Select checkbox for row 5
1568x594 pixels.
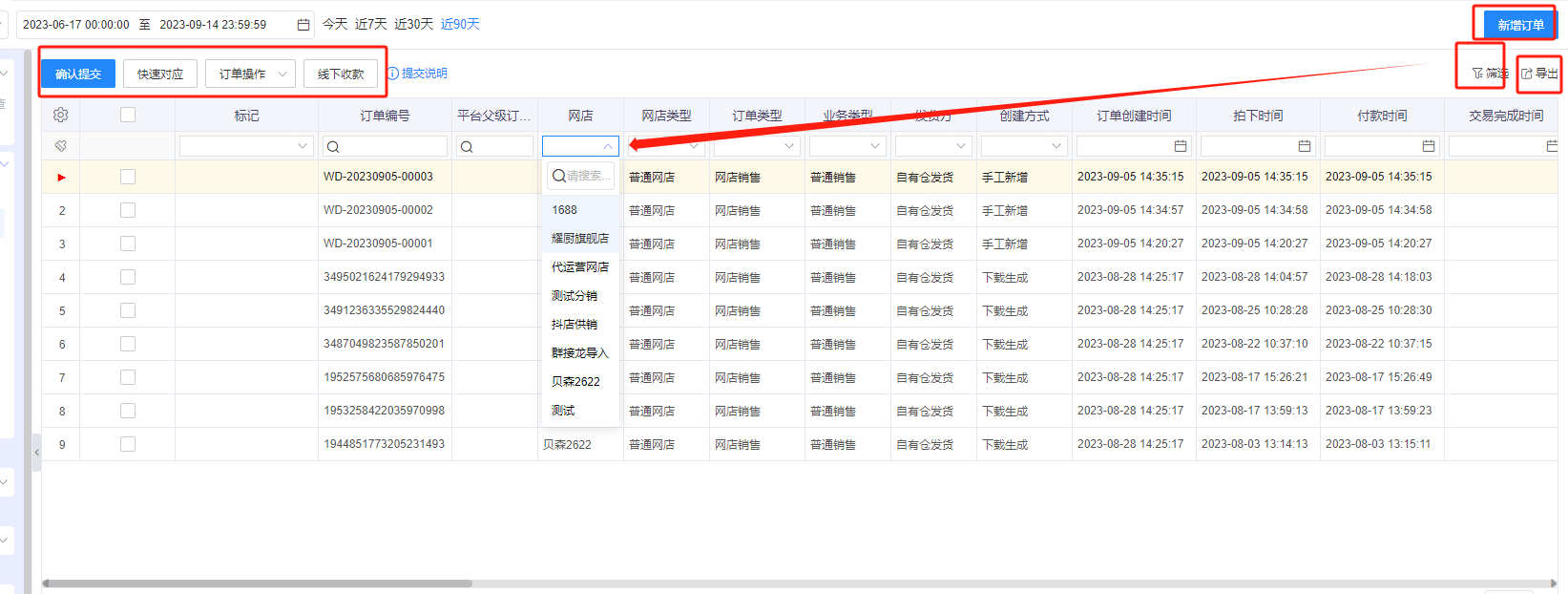point(128,310)
